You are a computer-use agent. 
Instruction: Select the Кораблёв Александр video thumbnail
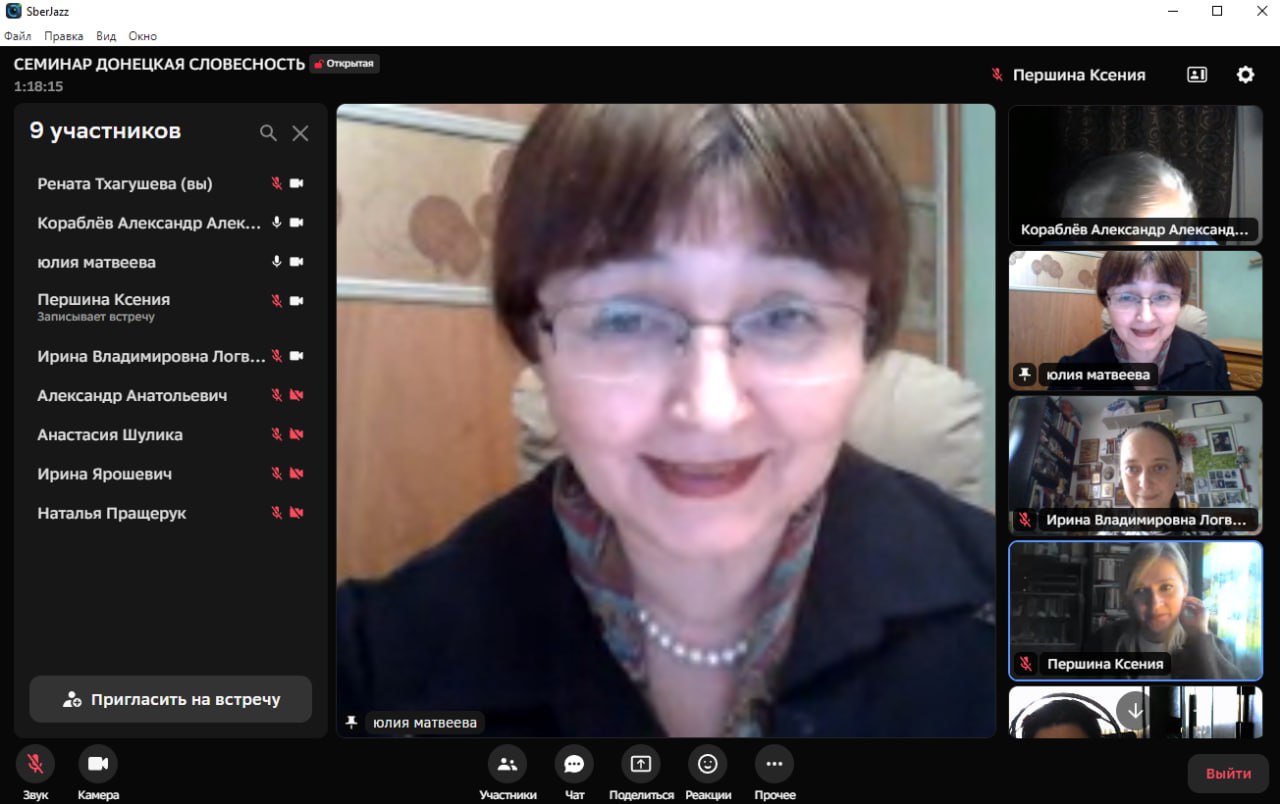[1135, 175]
